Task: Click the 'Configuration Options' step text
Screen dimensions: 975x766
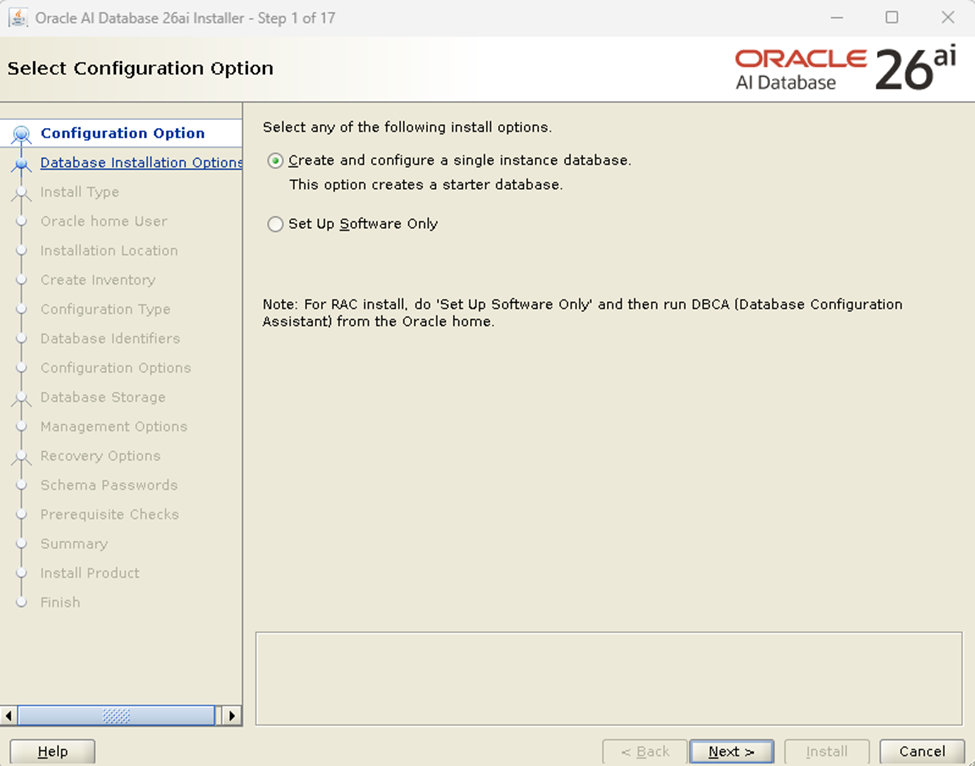Action: click(x=116, y=367)
